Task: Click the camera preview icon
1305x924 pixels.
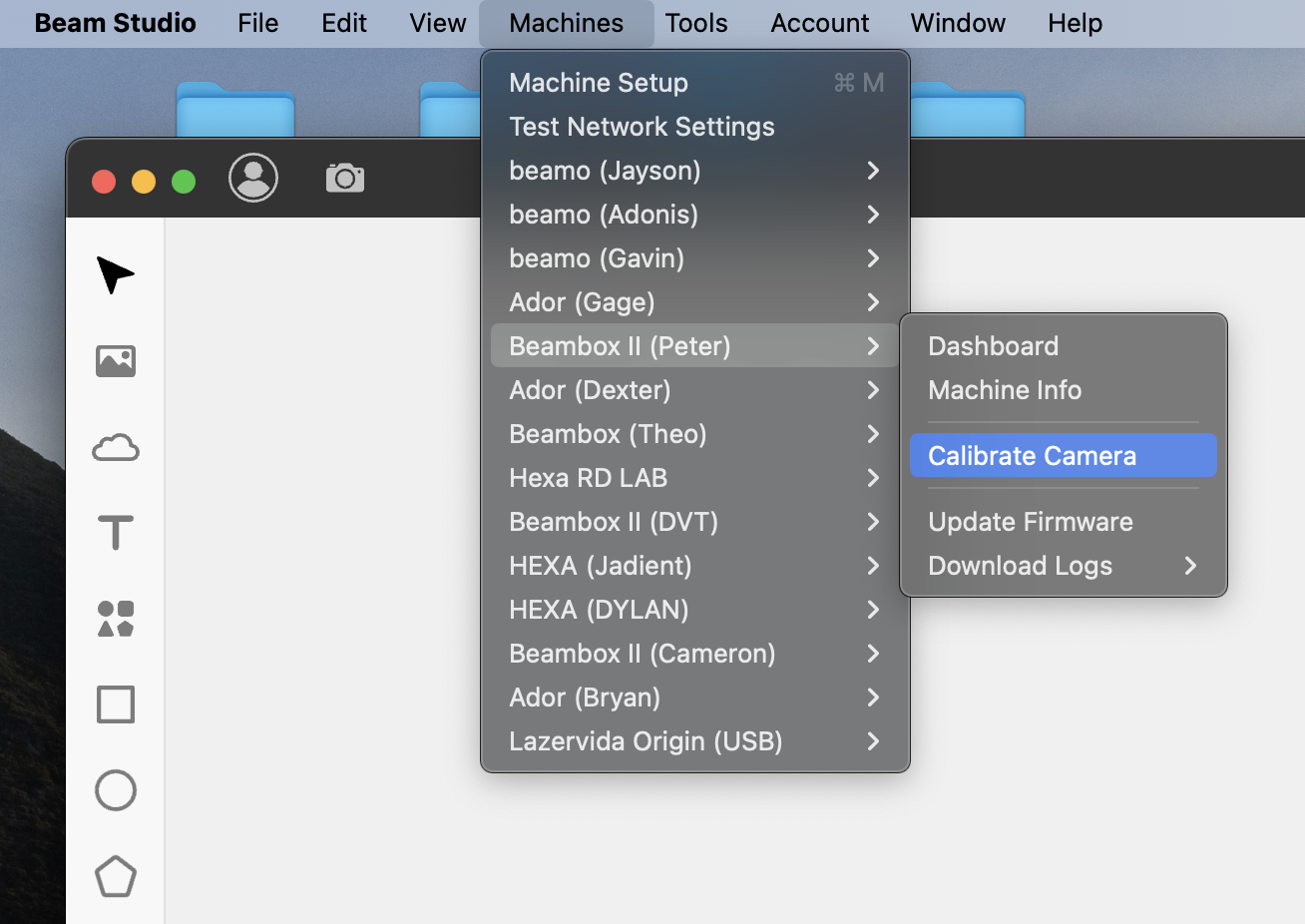Action: 345,178
